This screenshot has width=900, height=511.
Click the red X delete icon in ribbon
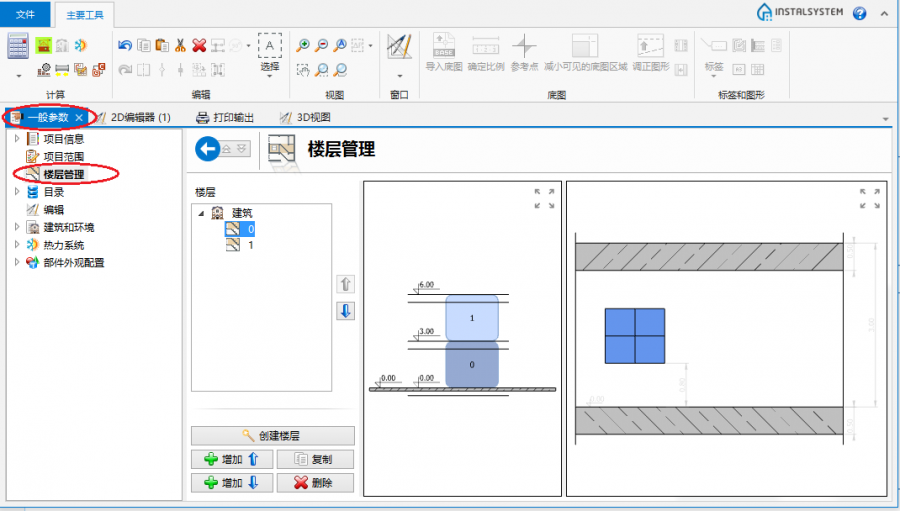pos(199,45)
